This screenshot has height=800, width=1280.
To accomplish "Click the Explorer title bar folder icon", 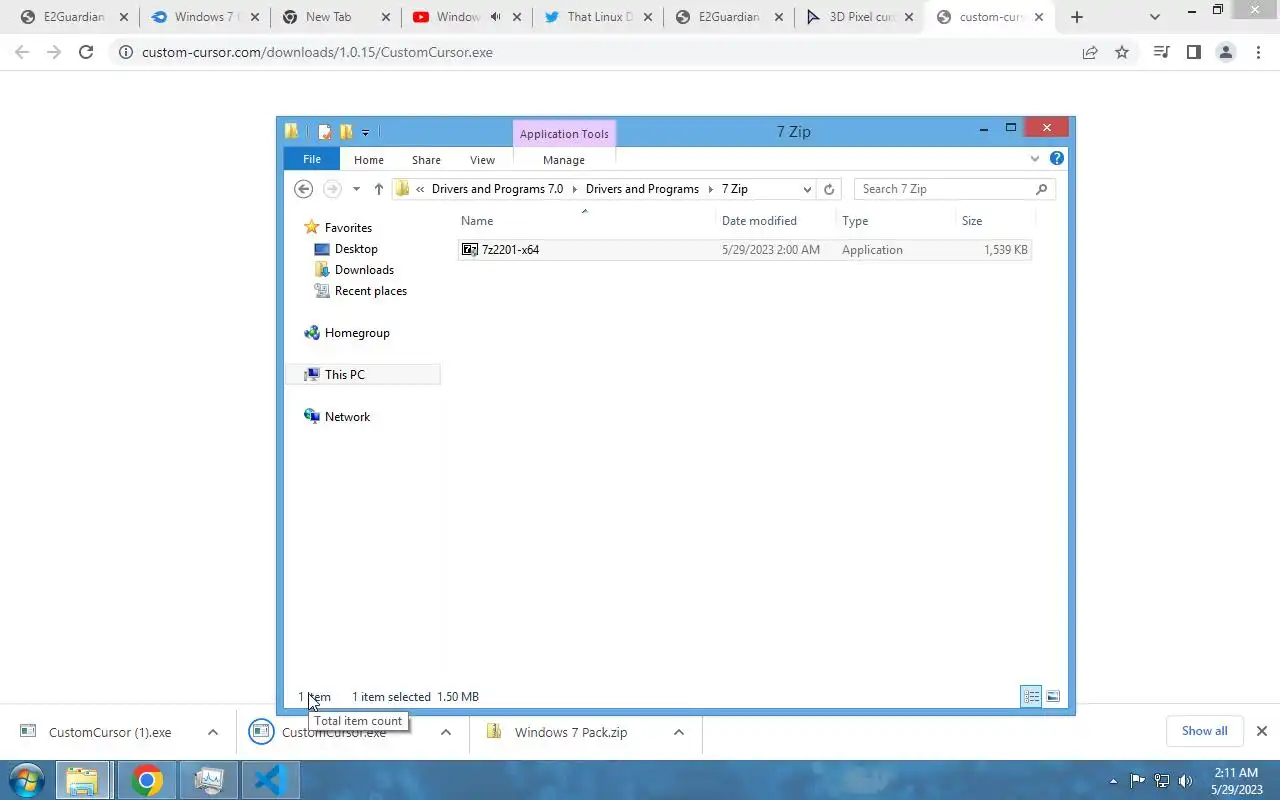I will click(x=292, y=131).
